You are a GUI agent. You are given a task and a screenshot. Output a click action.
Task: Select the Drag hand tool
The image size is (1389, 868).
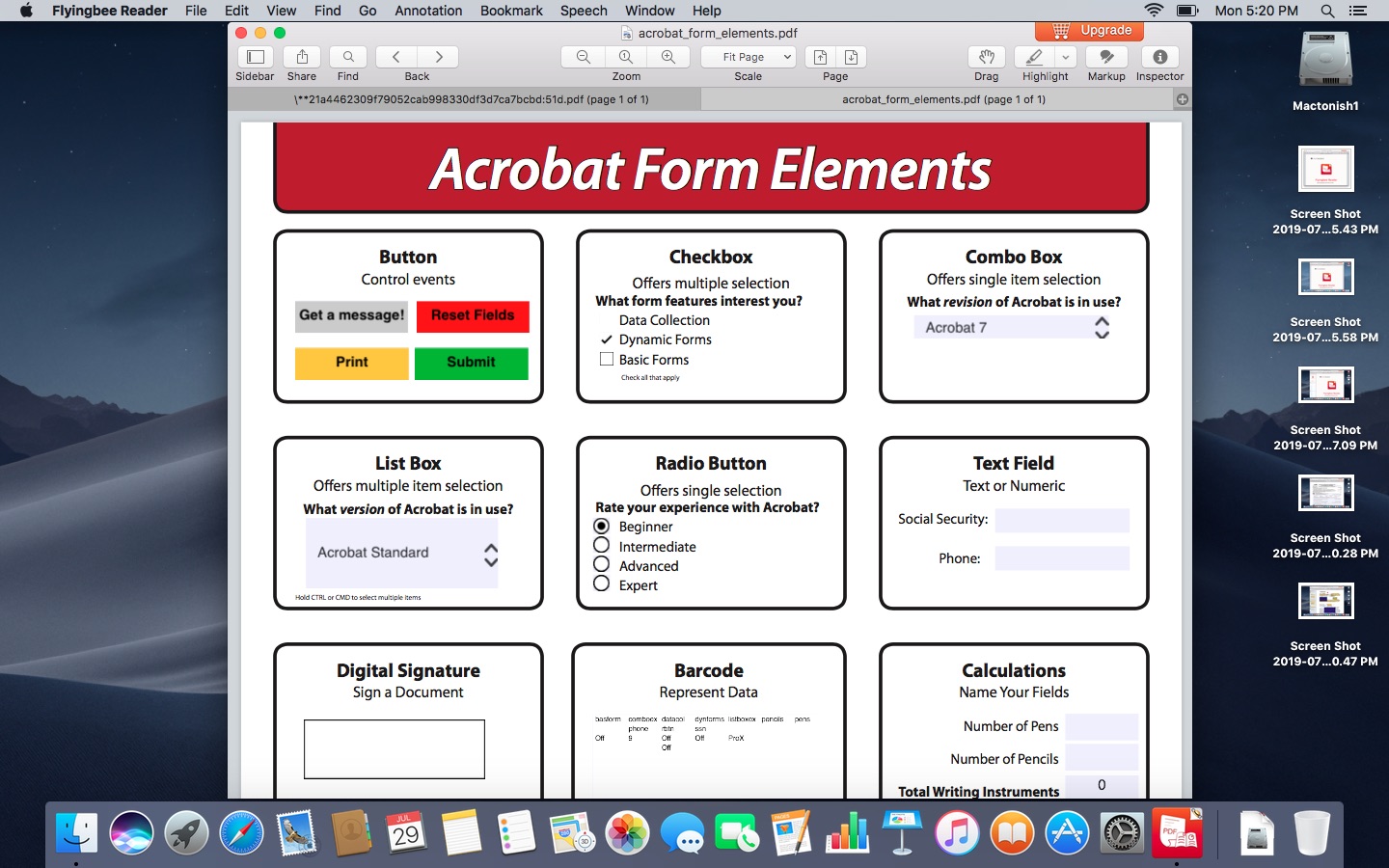986,56
